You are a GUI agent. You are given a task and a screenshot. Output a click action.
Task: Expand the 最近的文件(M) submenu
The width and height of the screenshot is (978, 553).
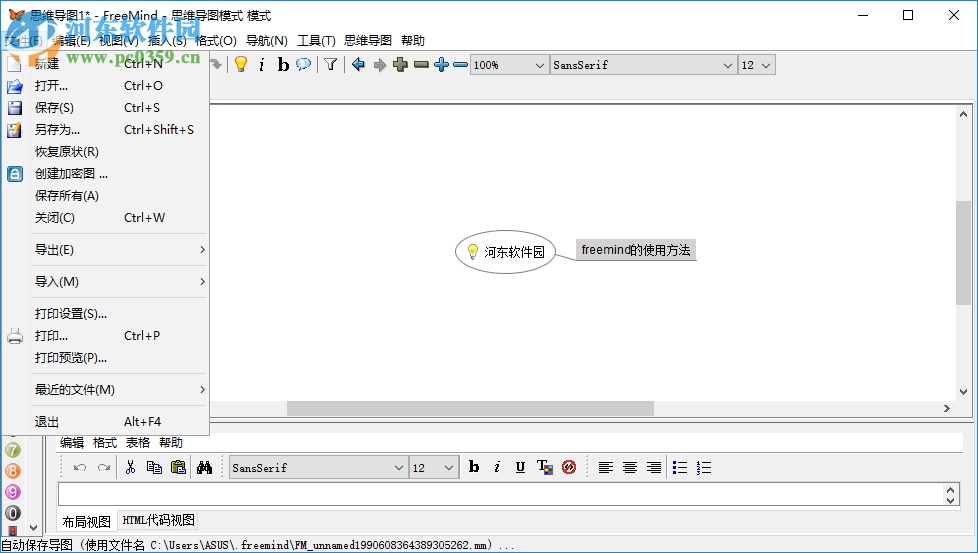[119, 390]
